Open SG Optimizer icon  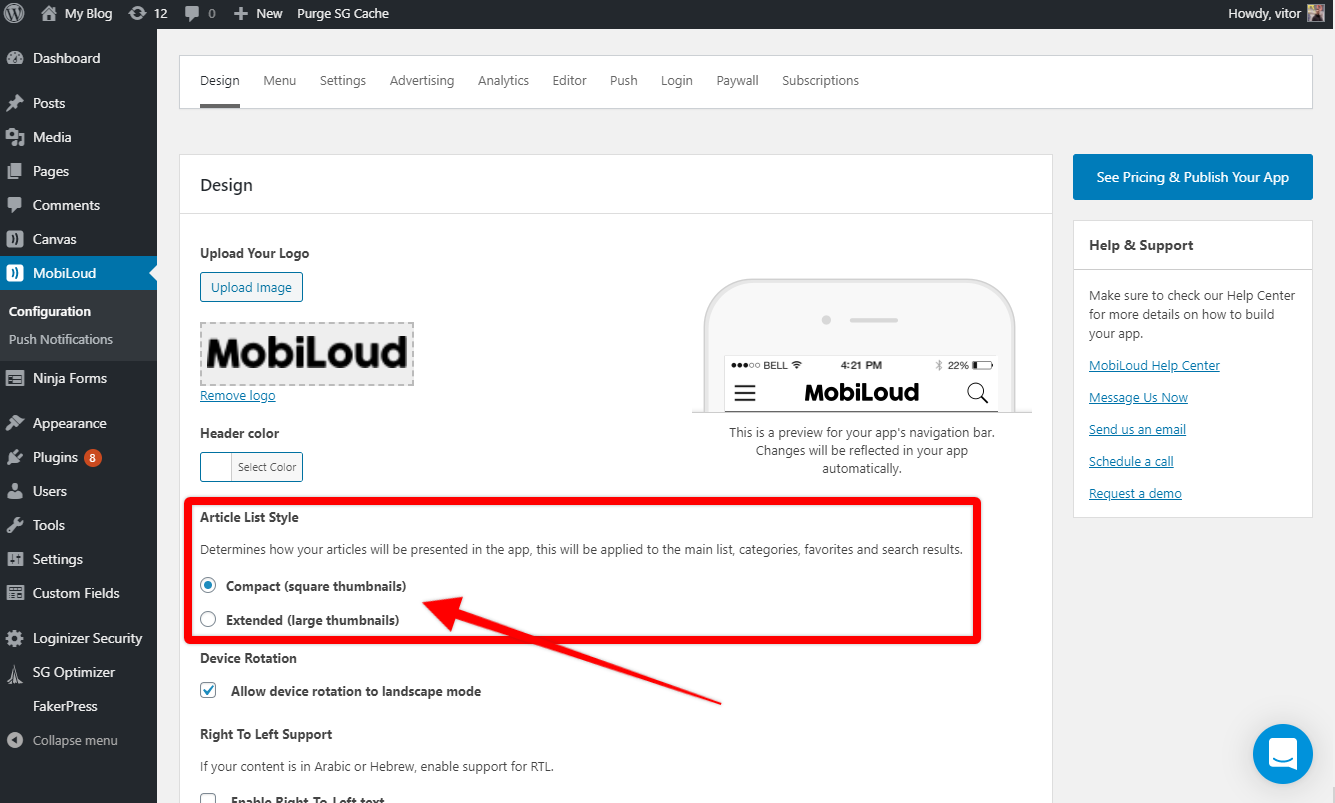15,672
